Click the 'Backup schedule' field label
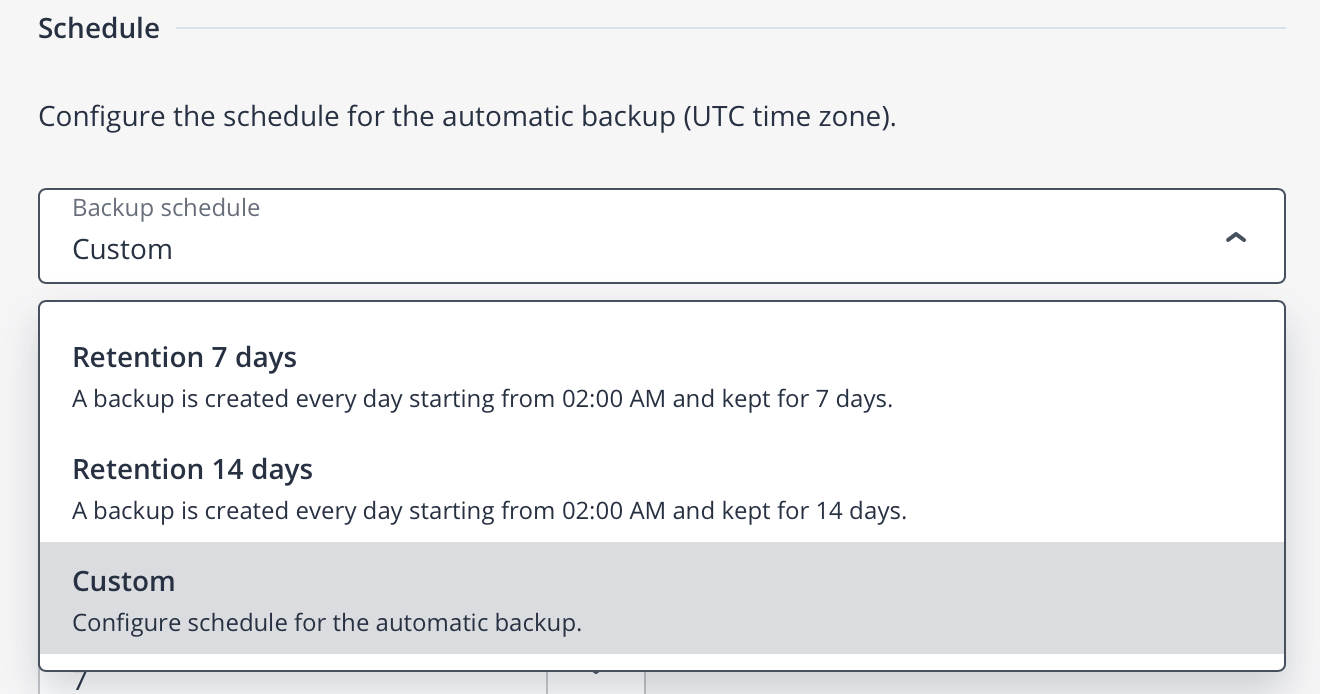This screenshot has height=694, width=1320. coord(166,208)
